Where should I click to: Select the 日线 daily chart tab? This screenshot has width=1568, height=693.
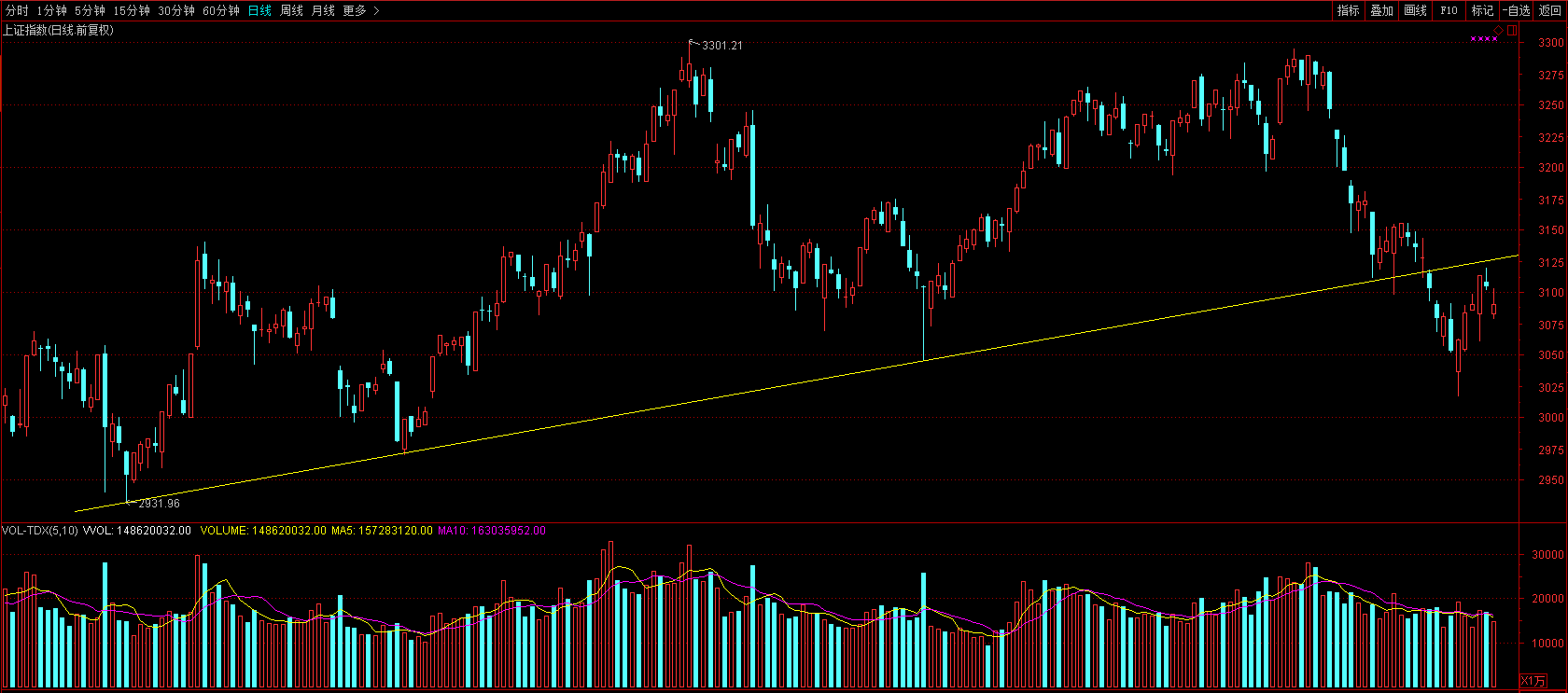pyautogui.click(x=259, y=10)
